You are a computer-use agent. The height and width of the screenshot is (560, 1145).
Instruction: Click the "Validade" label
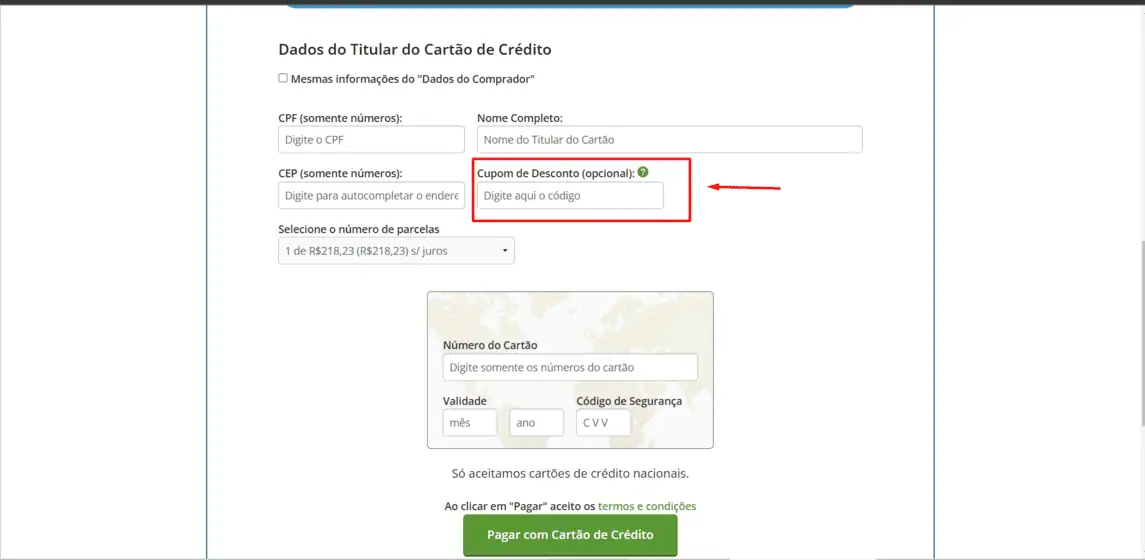pos(464,401)
